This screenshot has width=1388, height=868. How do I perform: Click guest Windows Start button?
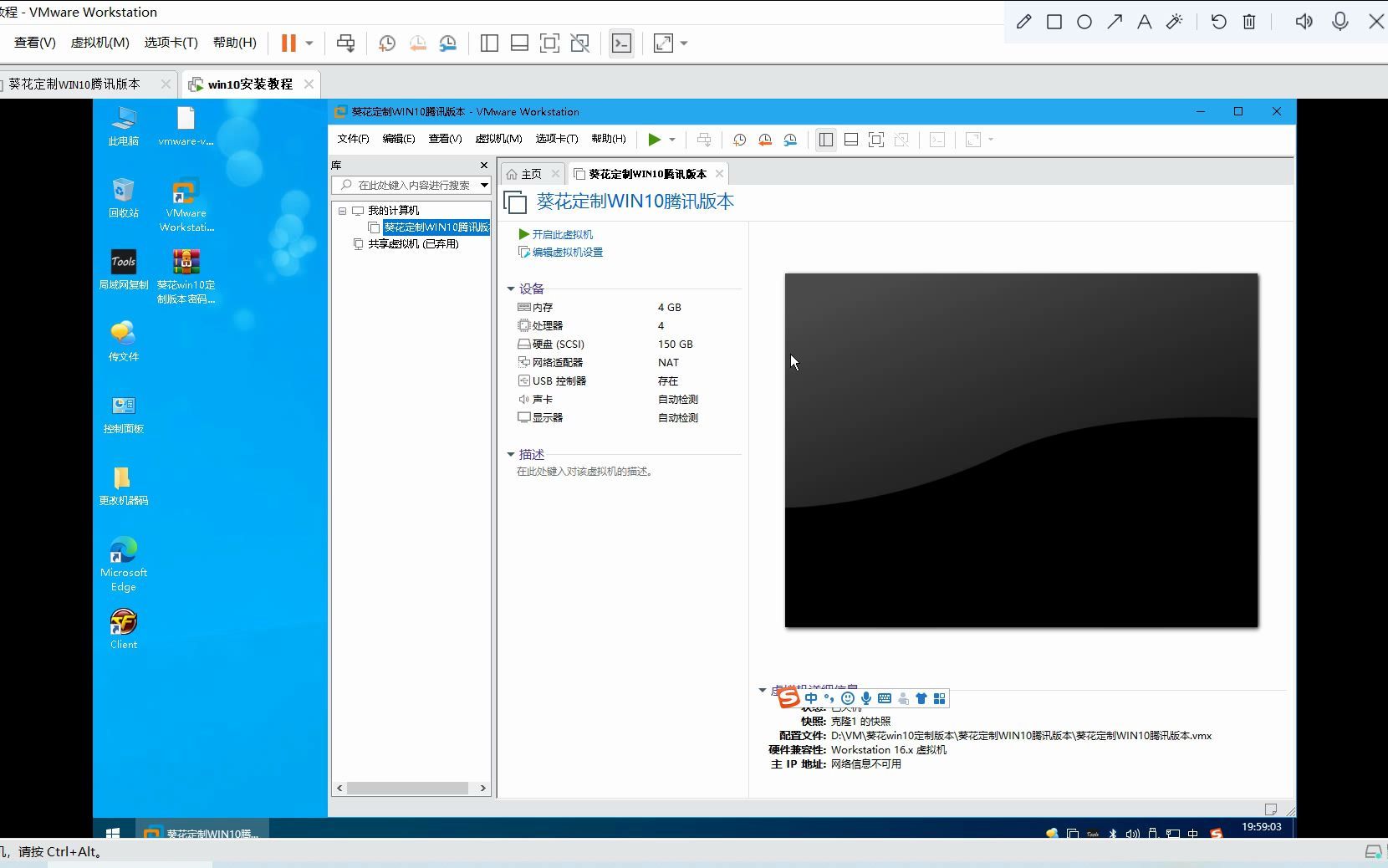pyautogui.click(x=113, y=832)
